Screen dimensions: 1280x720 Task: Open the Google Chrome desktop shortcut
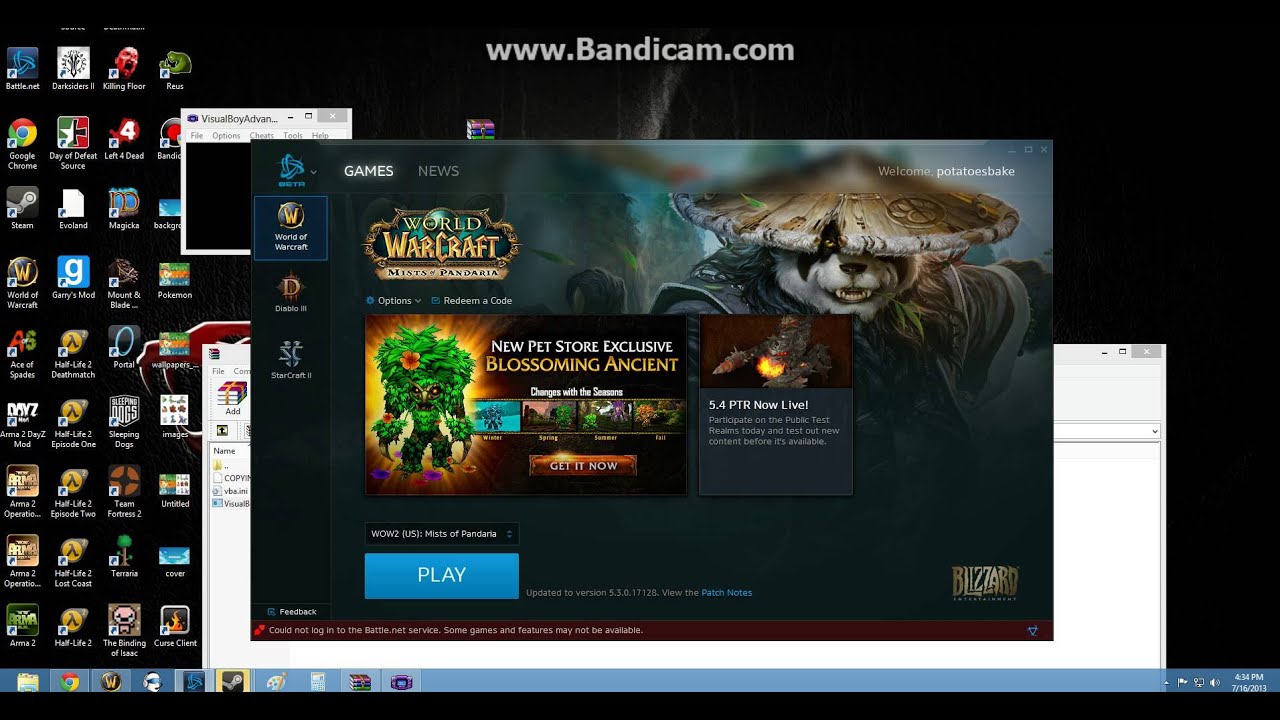(22, 143)
